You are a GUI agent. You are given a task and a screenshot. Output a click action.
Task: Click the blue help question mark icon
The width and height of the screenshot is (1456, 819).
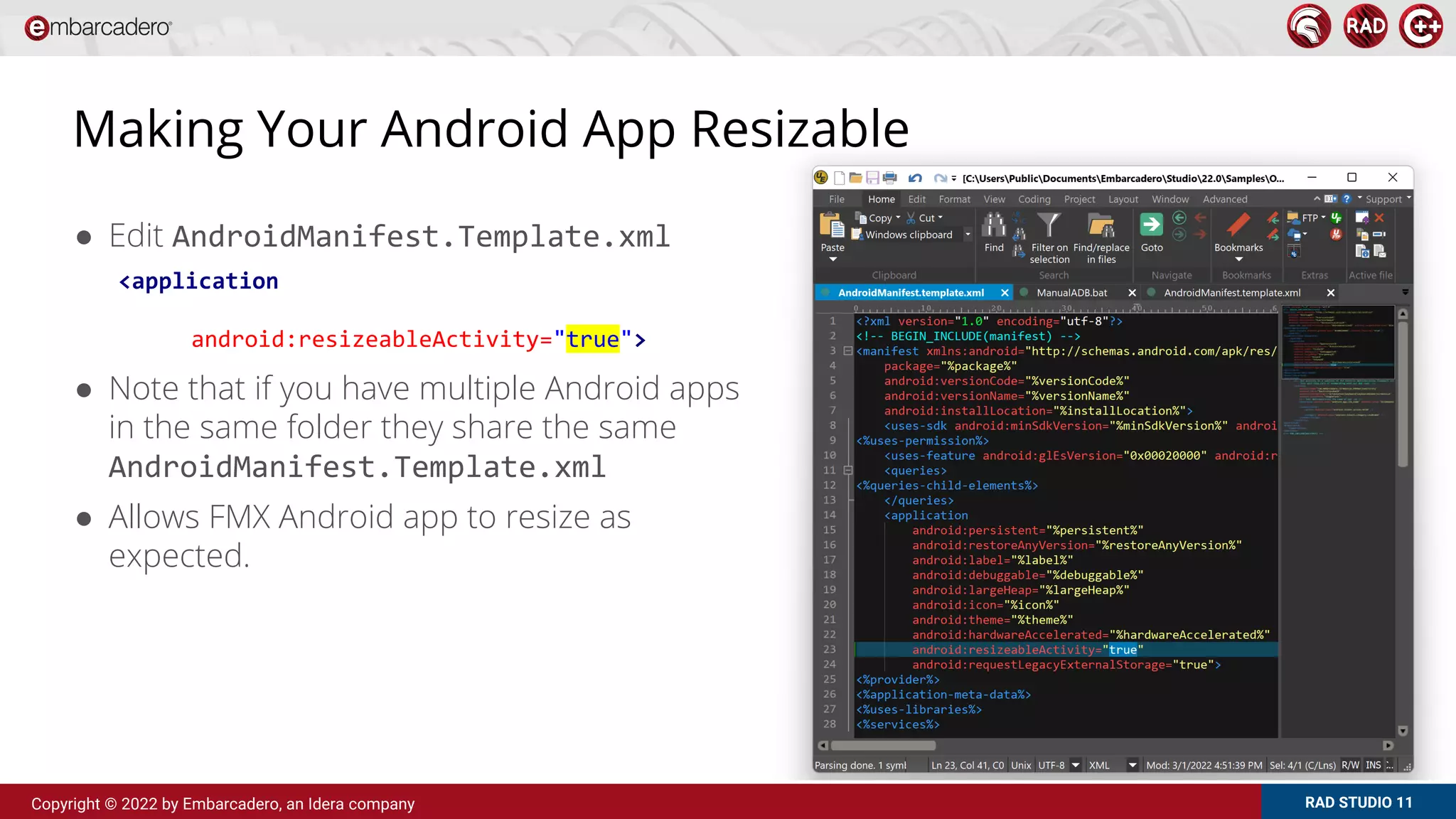[x=1346, y=199]
